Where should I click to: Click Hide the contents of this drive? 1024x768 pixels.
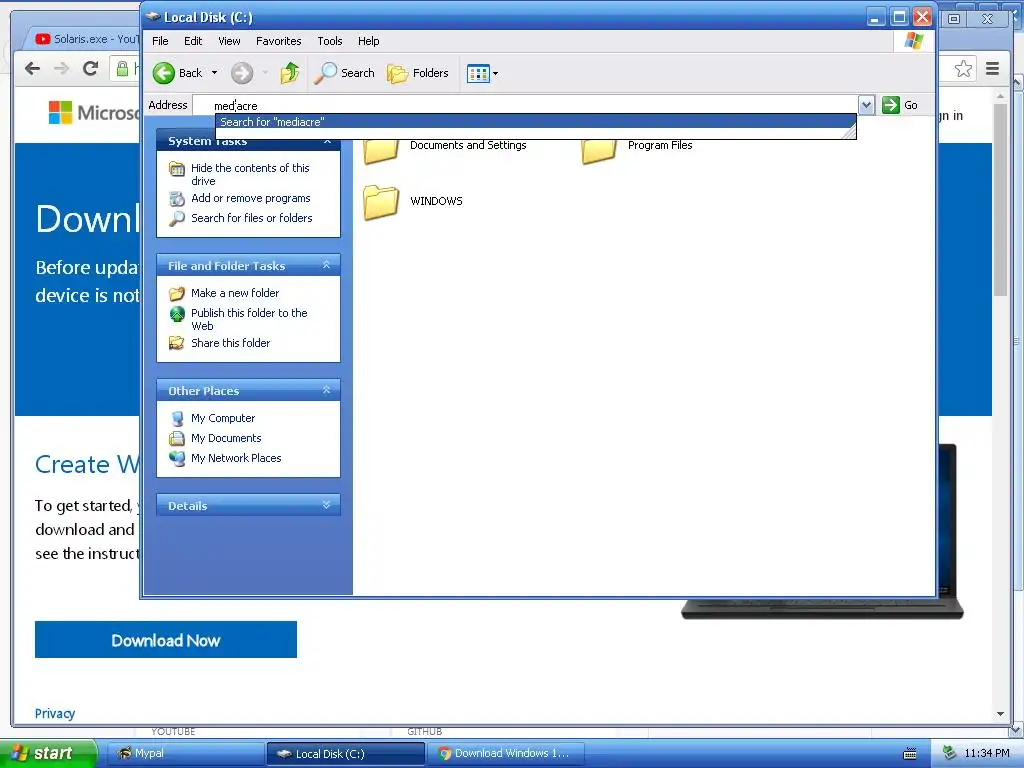pos(250,174)
